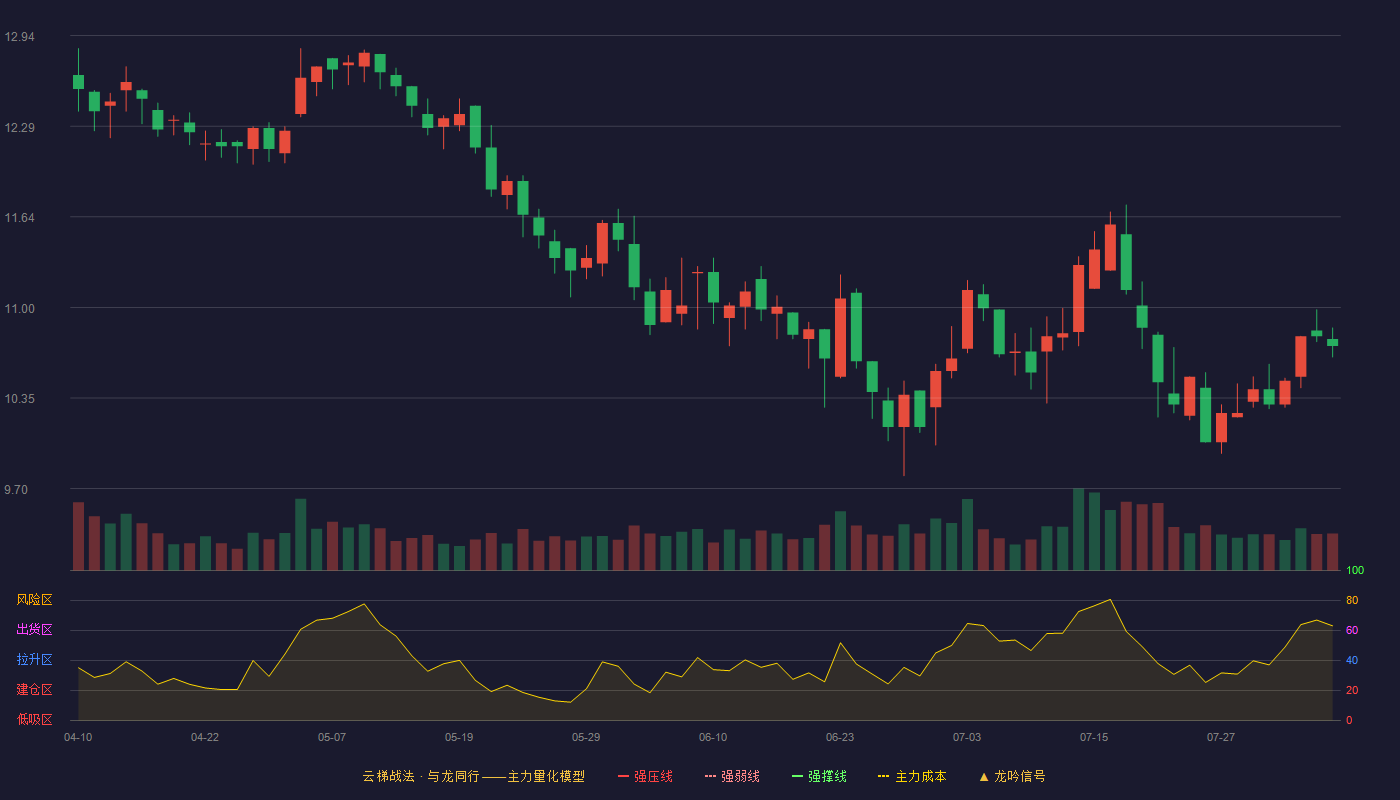Toggle the 主力成本 legend series
The width and height of the screenshot is (1400, 800).
click(x=912, y=776)
